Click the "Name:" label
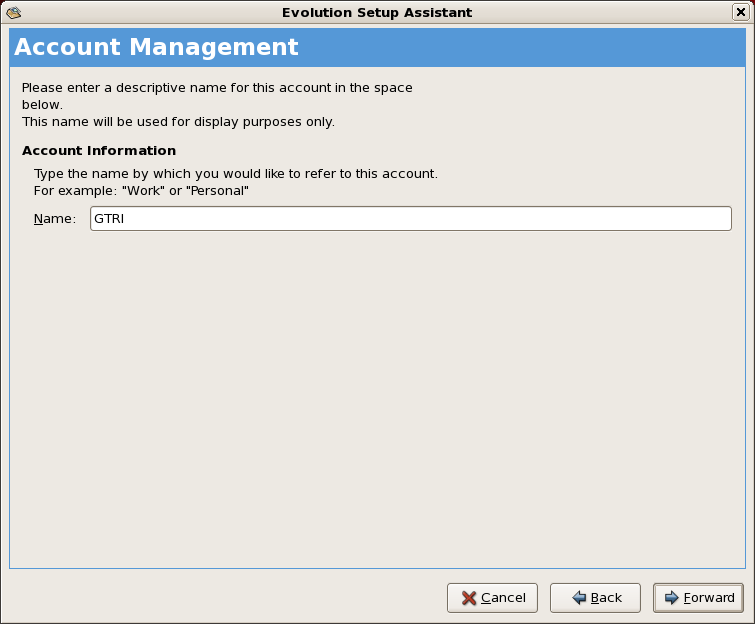Viewport: 755px width, 624px height. tap(54, 219)
